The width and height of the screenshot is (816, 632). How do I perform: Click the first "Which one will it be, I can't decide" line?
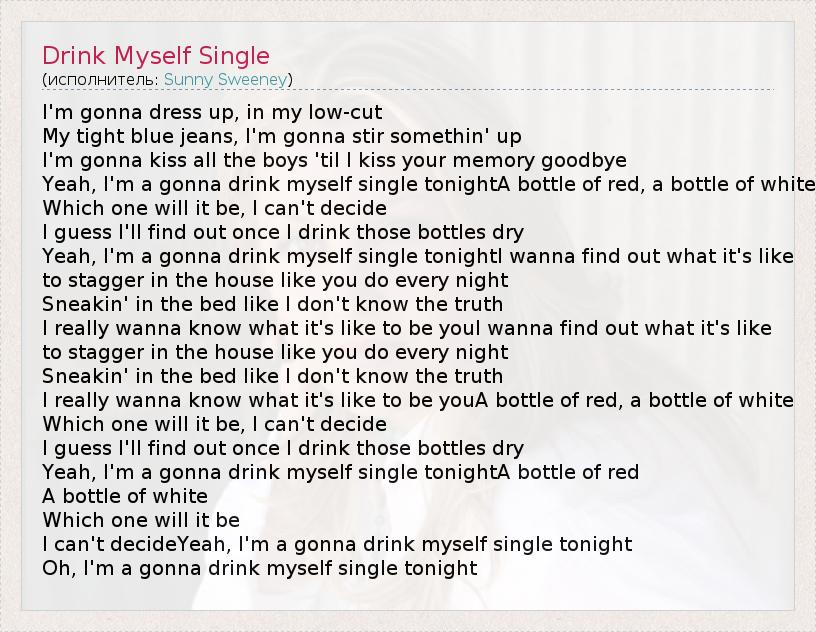tap(214, 208)
